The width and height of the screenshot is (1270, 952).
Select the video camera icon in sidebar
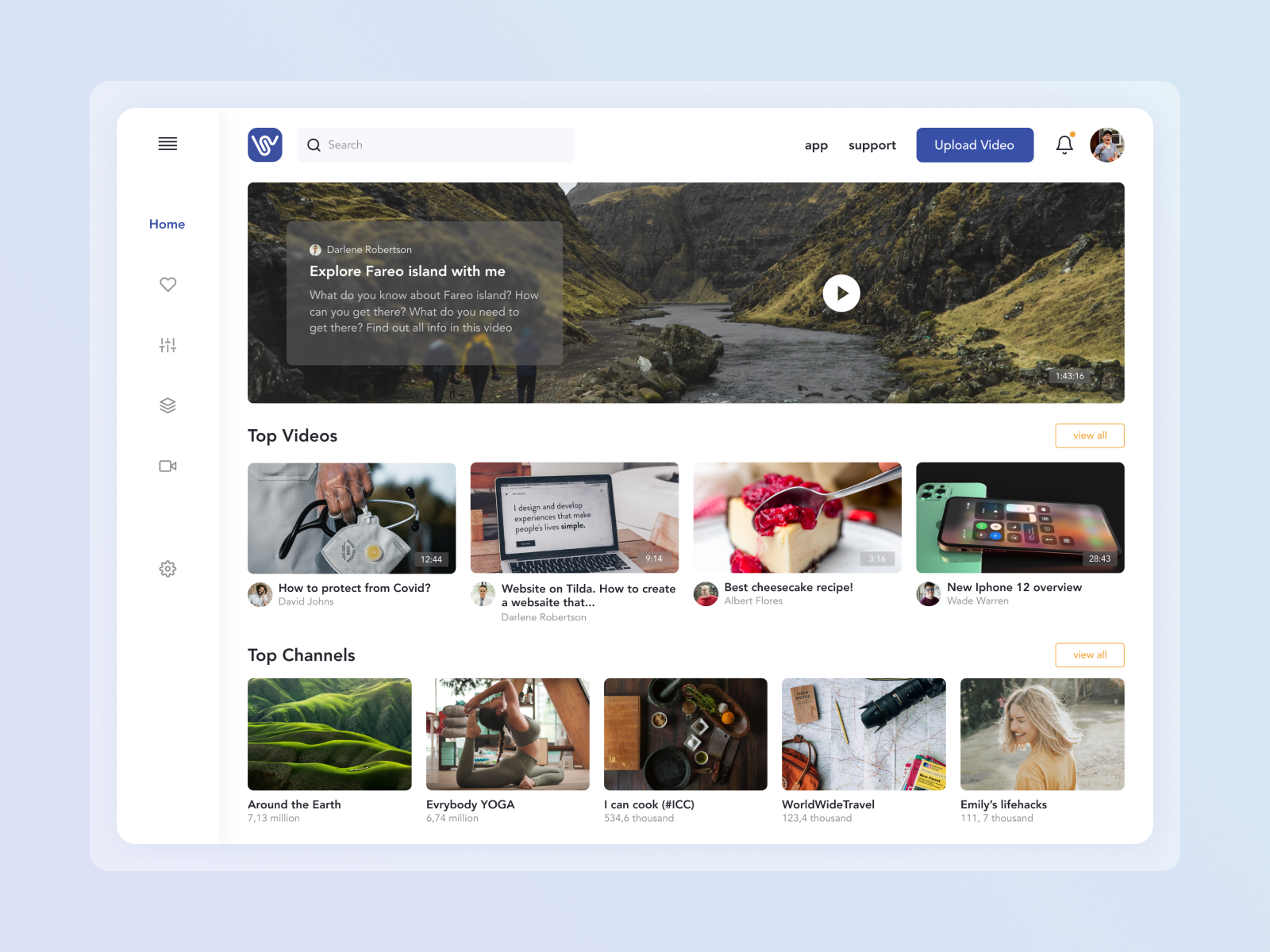tap(167, 466)
